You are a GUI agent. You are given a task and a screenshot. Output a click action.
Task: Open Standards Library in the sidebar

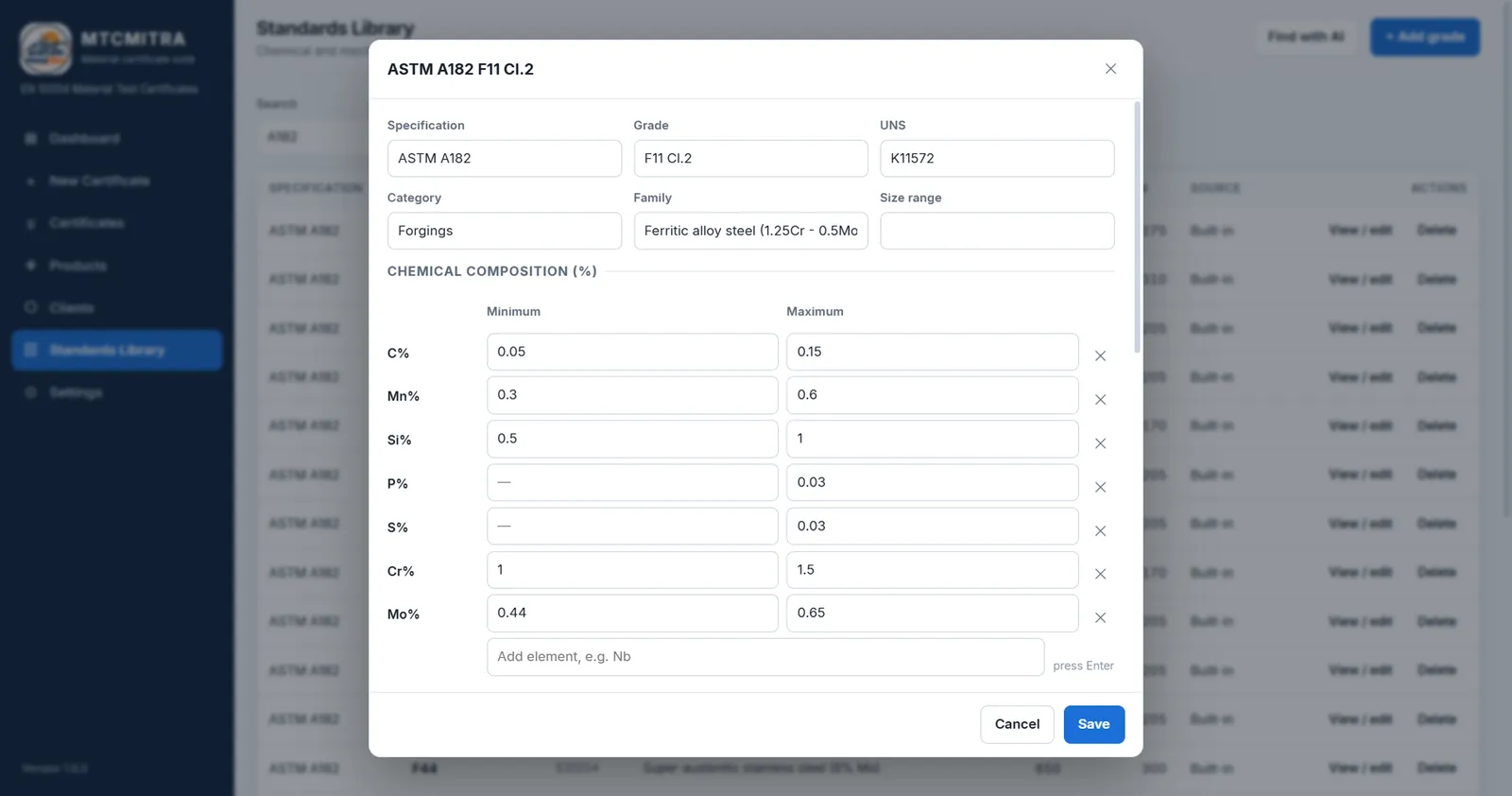click(117, 350)
